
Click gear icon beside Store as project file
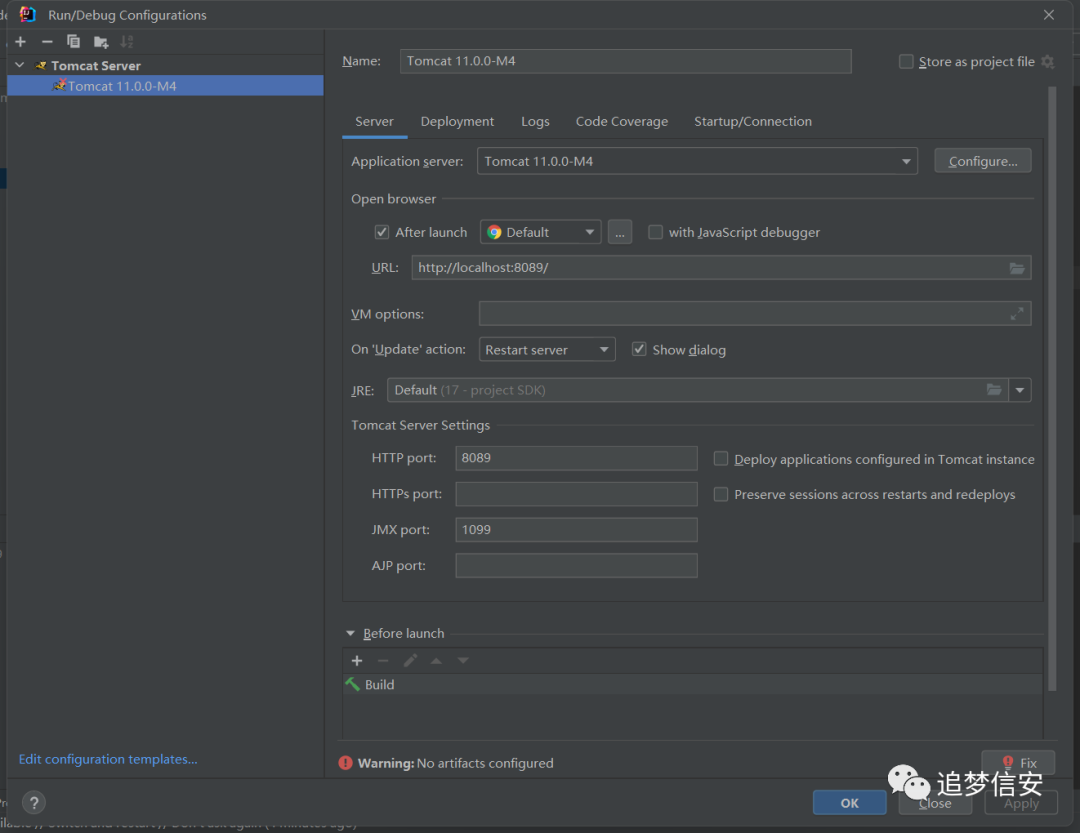[1048, 61]
